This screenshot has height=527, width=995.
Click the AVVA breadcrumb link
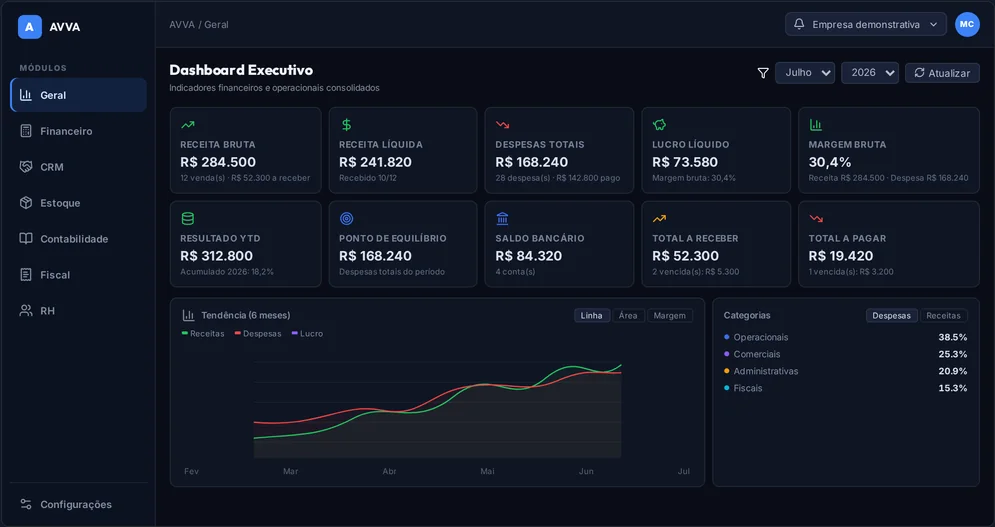pos(181,25)
